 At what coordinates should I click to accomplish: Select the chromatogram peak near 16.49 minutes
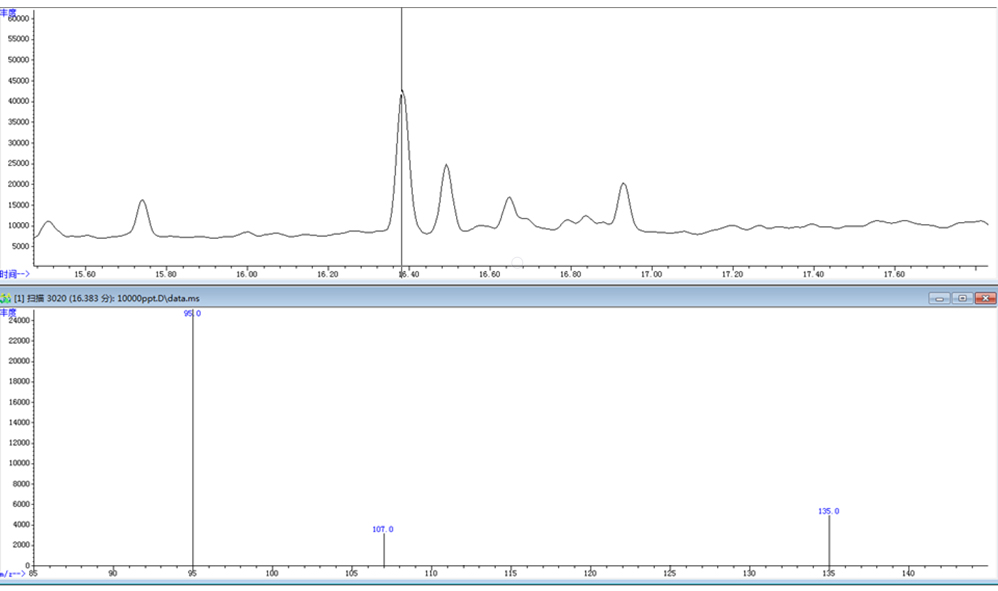[x=446, y=166]
